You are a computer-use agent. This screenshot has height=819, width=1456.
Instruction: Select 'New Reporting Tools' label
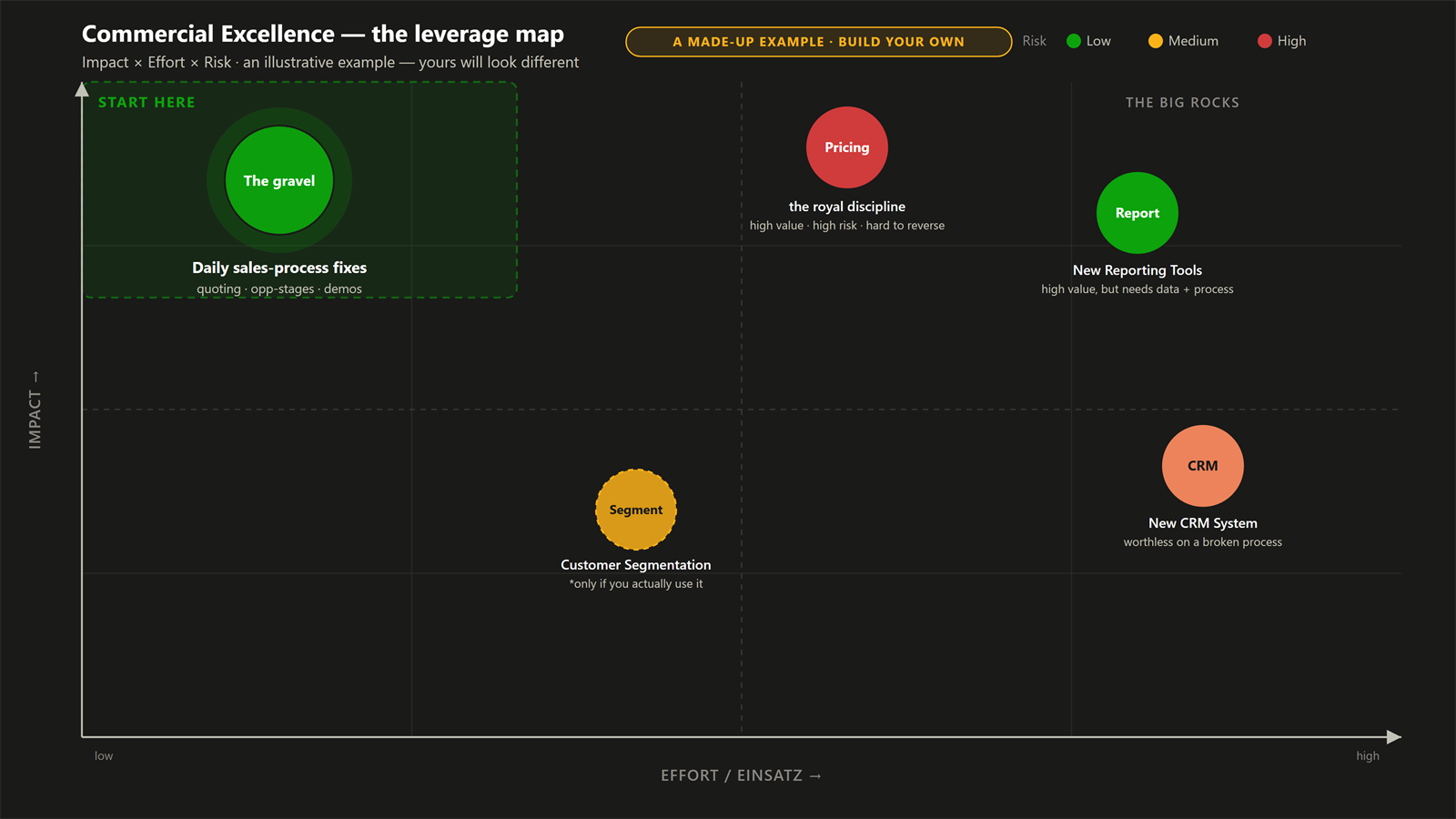pyautogui.click(x=1137, y=270)
